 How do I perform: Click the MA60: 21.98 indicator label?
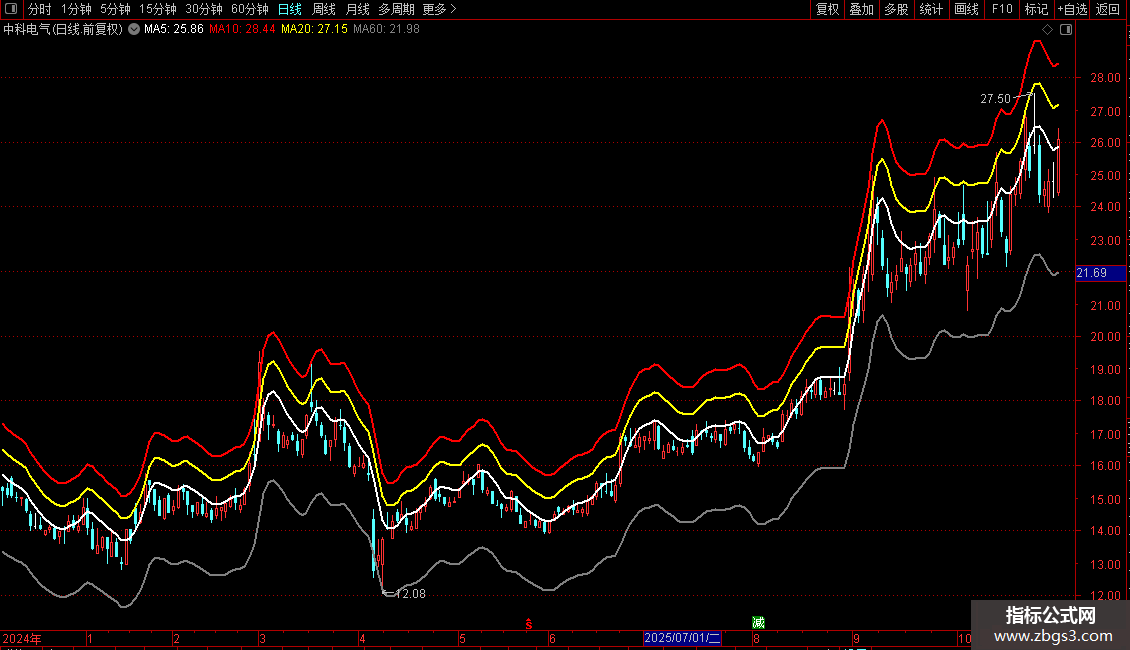click(386, 30)
